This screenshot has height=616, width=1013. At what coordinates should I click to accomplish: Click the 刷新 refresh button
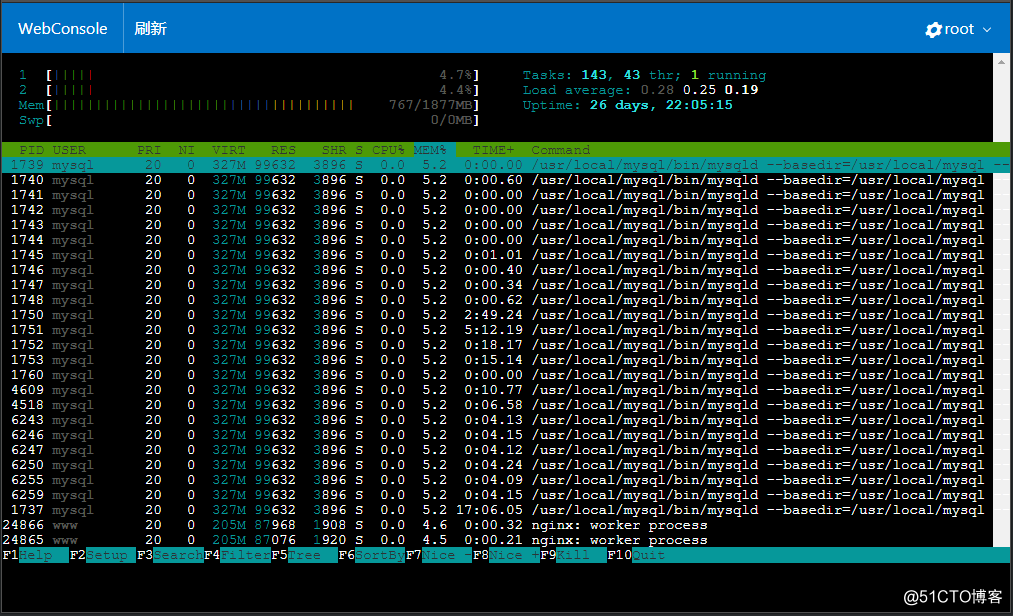tap(151, 28)
